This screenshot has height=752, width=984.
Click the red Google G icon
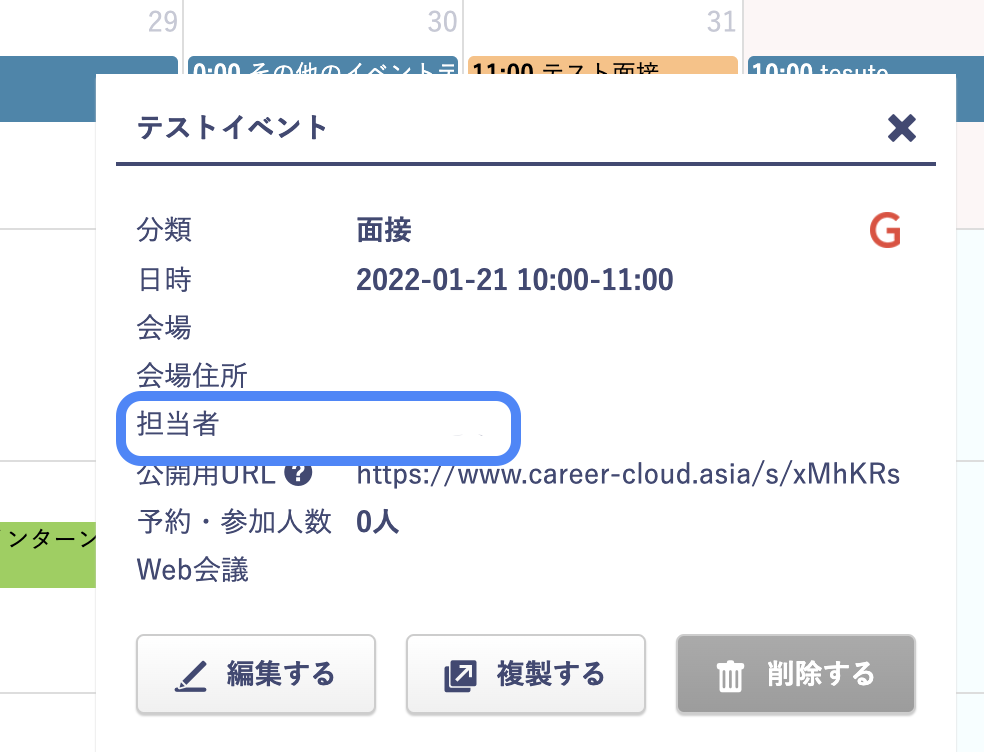coord(885,231)
